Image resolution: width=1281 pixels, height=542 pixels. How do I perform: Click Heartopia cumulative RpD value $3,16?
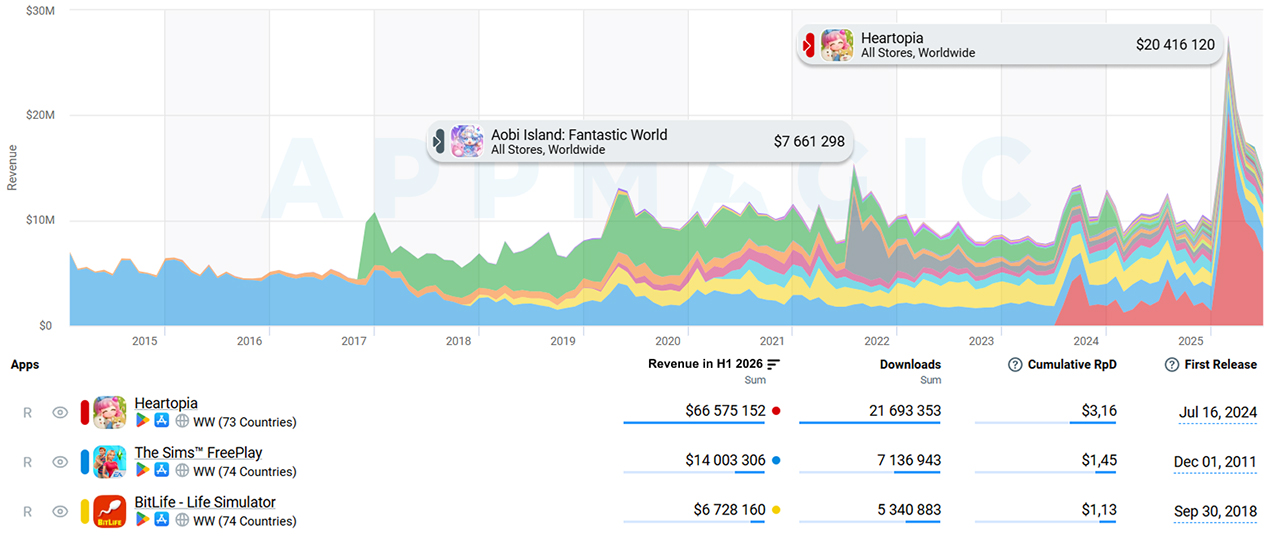(x=1099, y=411)
